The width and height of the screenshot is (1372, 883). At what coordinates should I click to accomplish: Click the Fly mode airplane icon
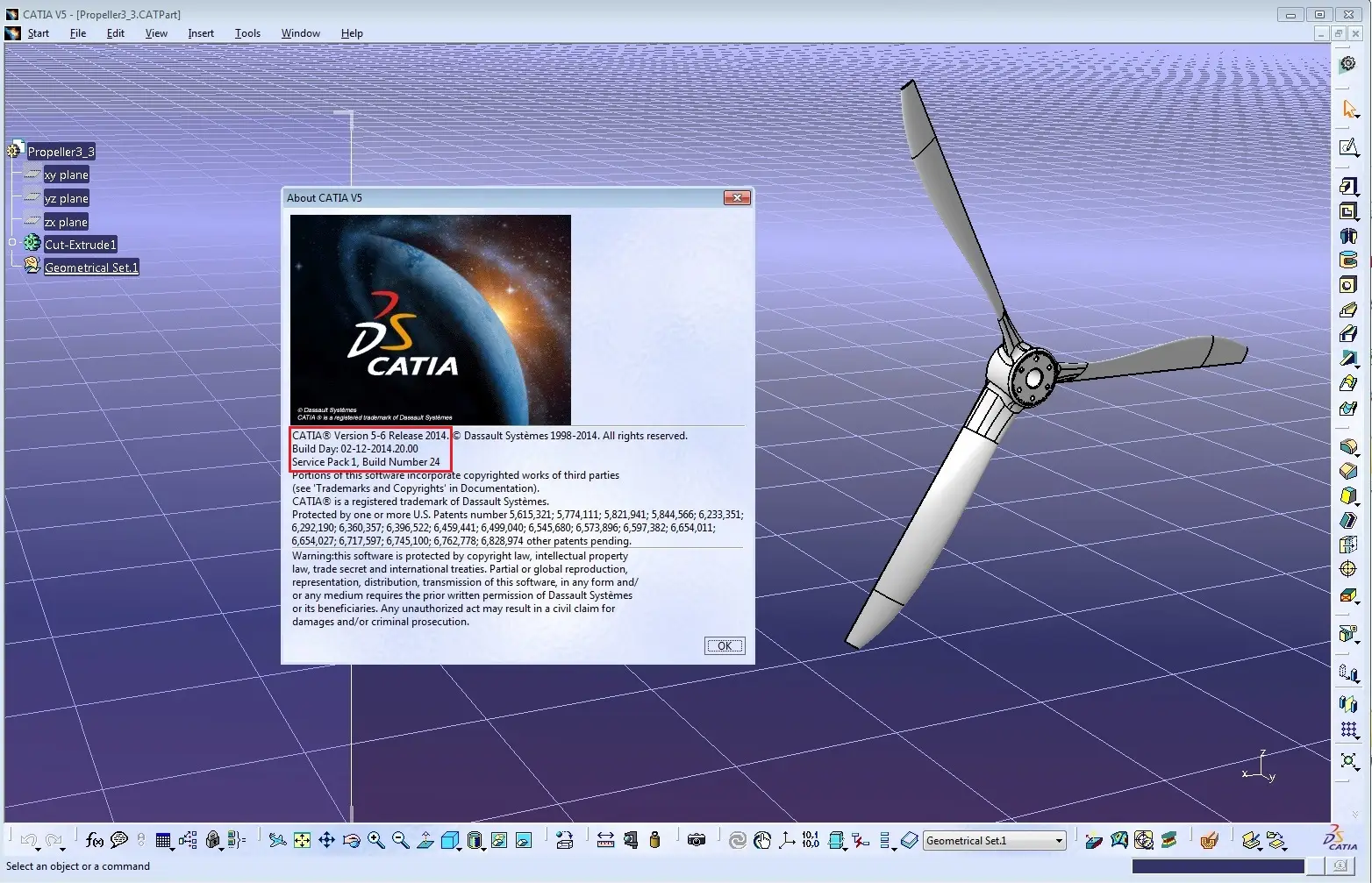(277, 840)
